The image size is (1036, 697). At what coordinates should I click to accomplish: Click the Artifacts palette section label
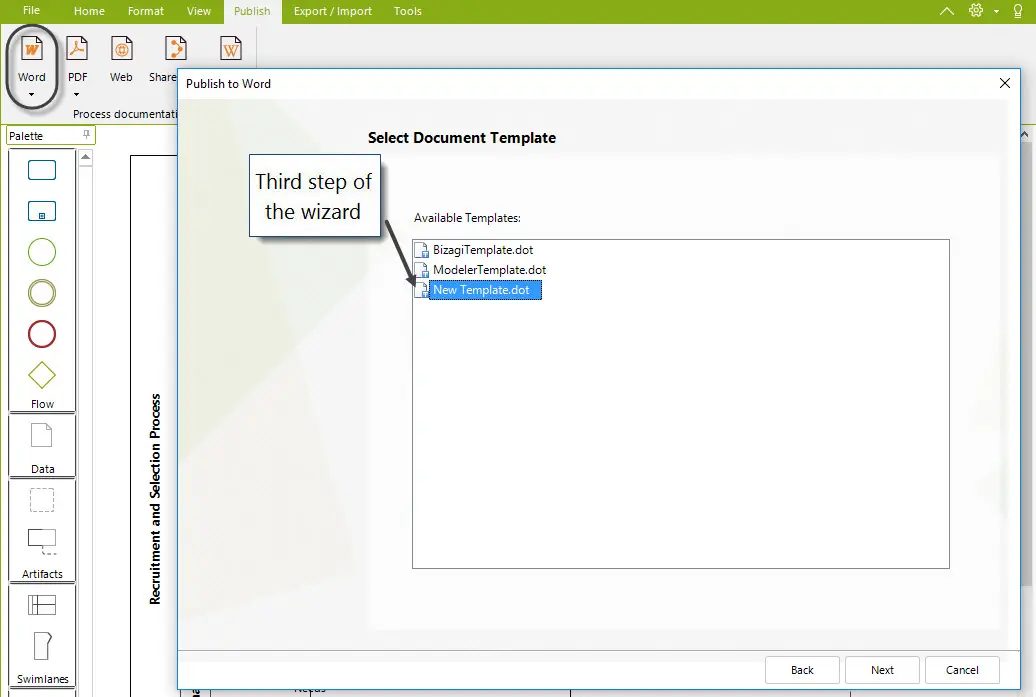[x=42, y=573]
